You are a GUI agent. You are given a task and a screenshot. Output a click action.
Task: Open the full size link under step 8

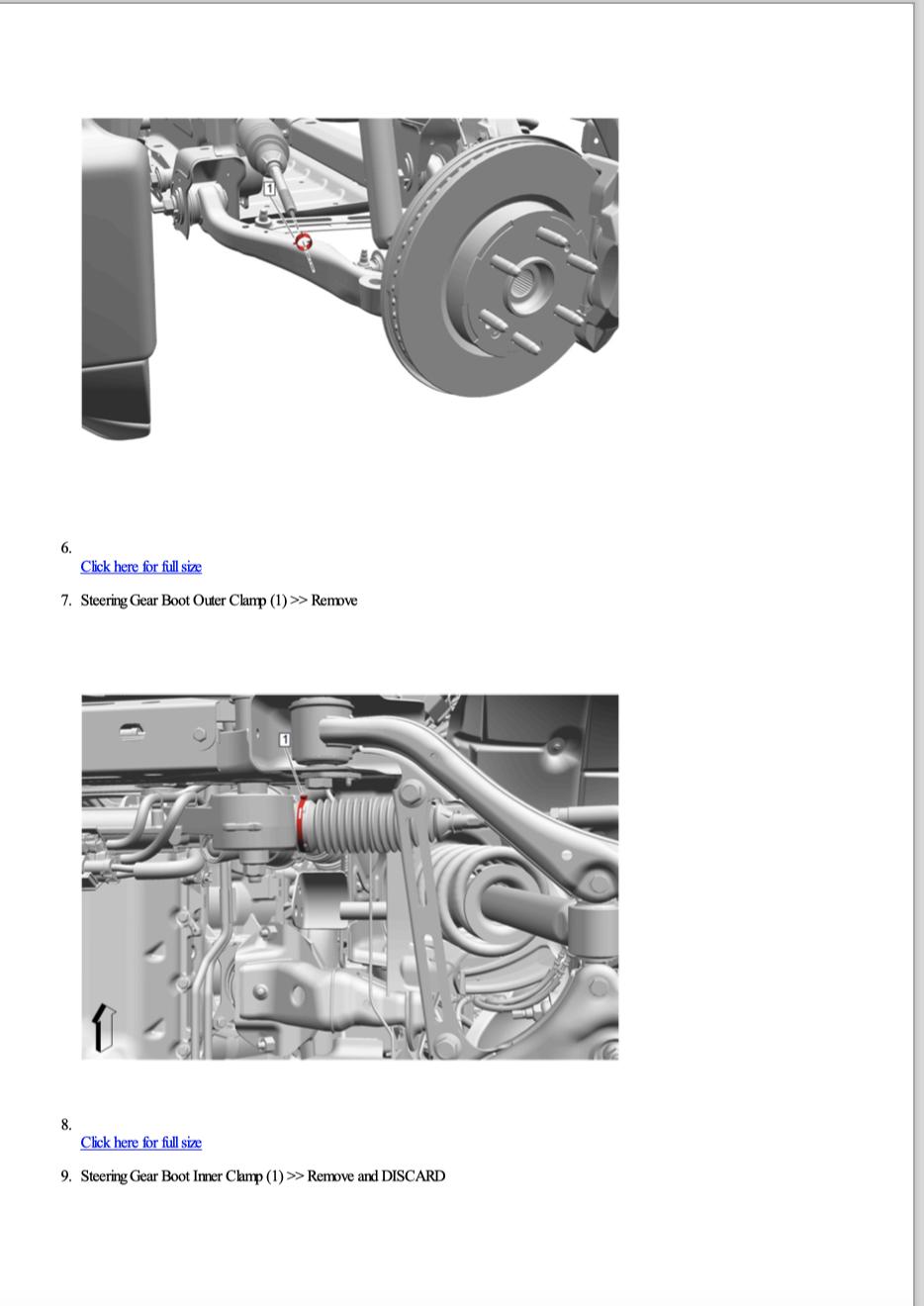tap(140, 1143)
